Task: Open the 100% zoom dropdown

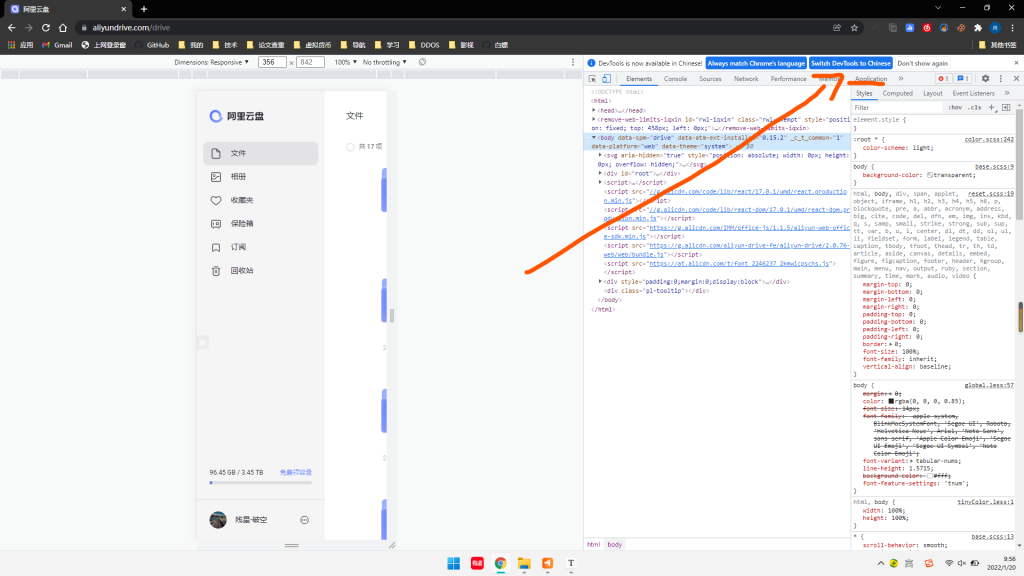Action: pyautogui.click(x=345, y=62)
